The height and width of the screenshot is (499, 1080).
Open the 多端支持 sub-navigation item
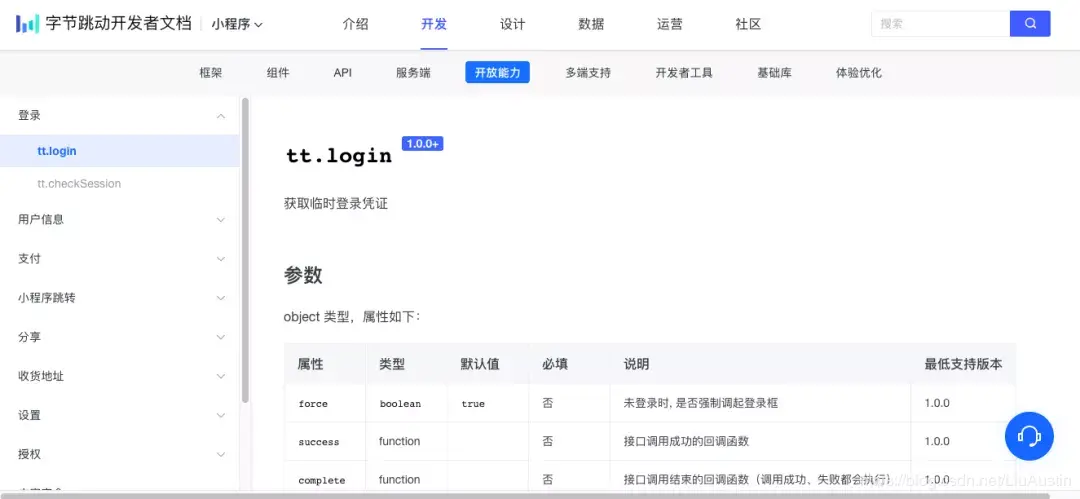pos(588,72)
